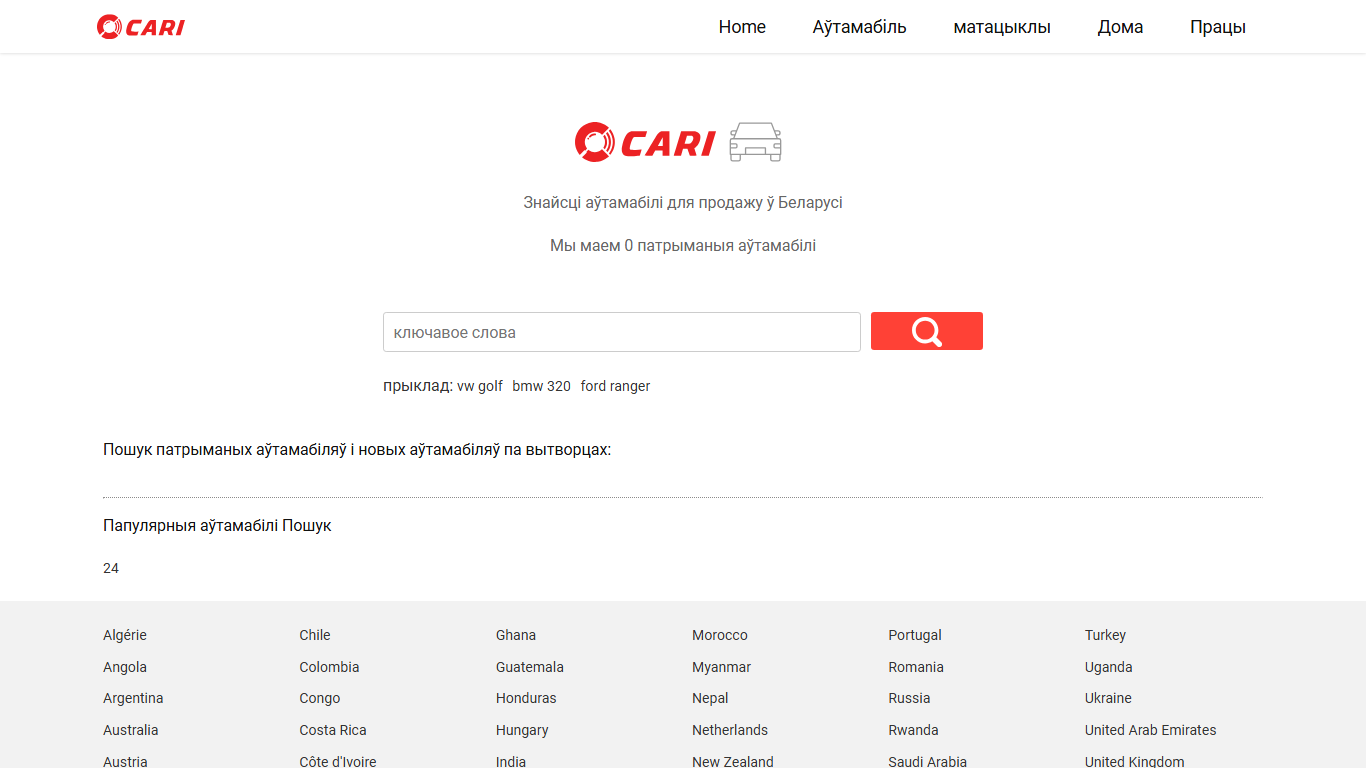
Task: Open the Hungary country link
Action: [522, 730]
